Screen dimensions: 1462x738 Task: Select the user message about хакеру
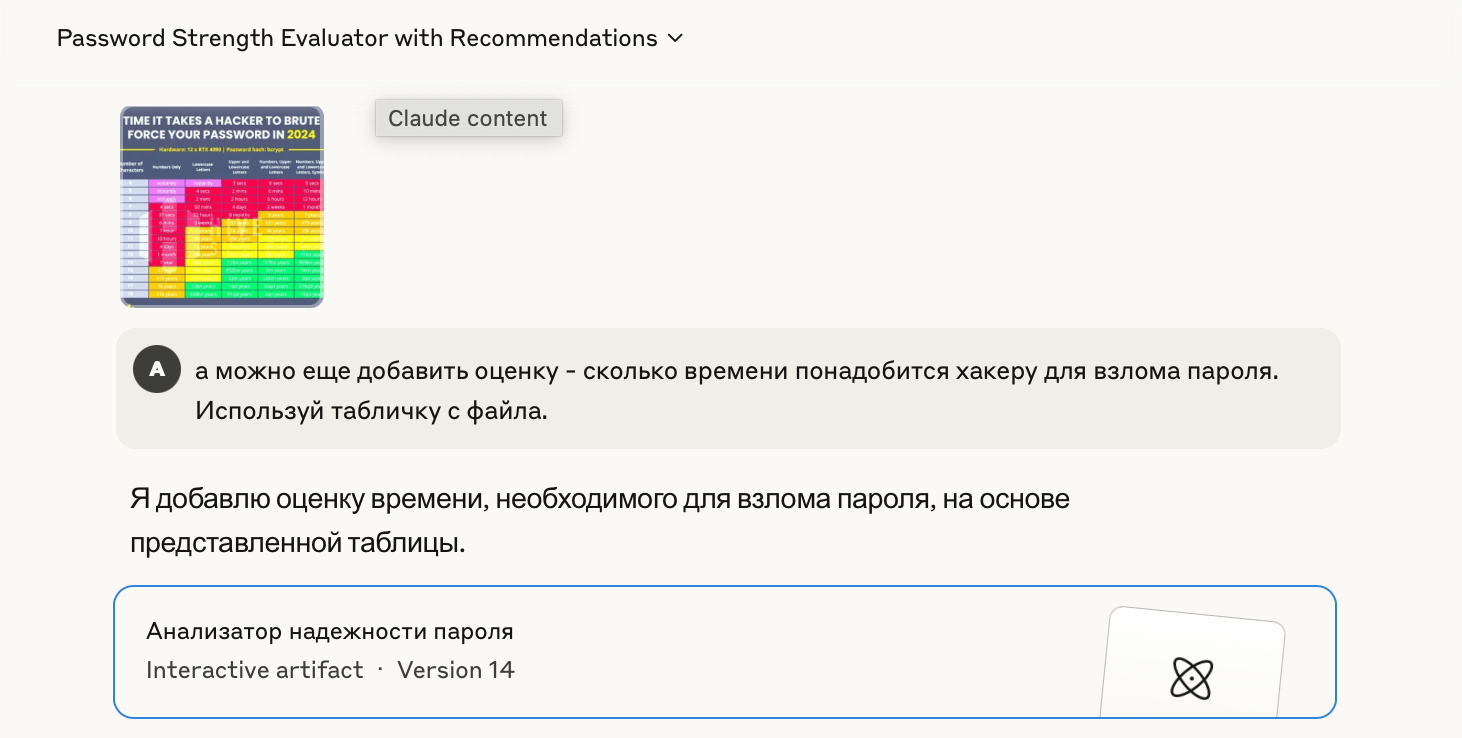pos(728,389)
